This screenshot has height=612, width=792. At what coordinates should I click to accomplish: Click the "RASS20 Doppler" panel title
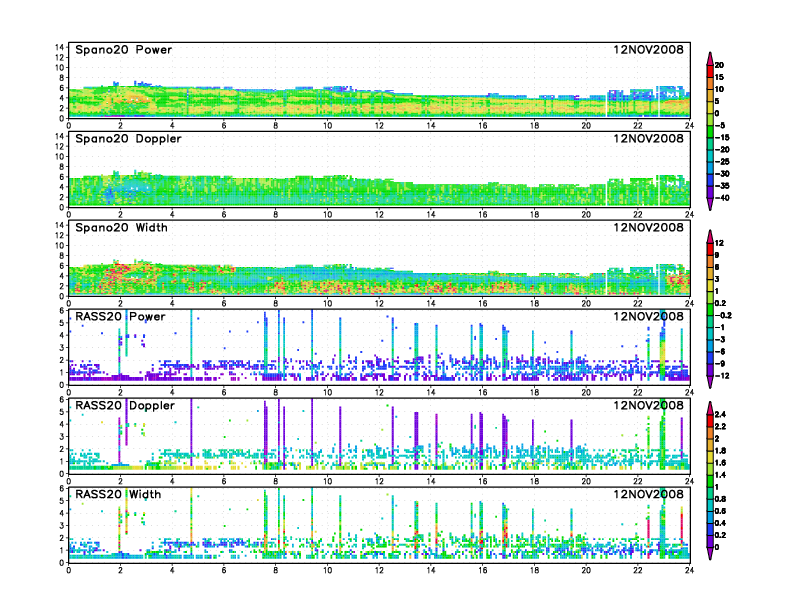(125, 405)
